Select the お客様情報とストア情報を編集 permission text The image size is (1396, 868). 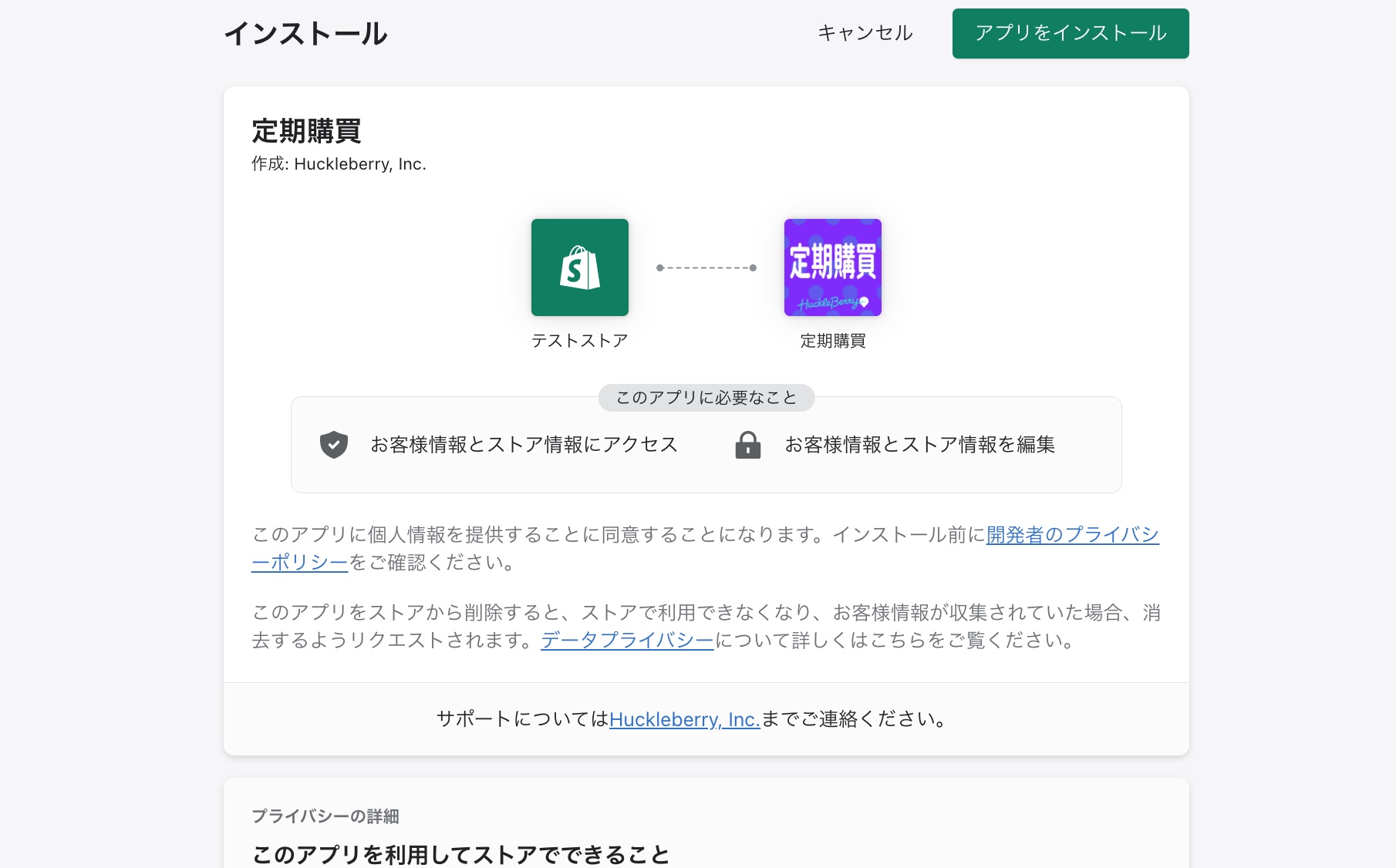tap(919, 445)
